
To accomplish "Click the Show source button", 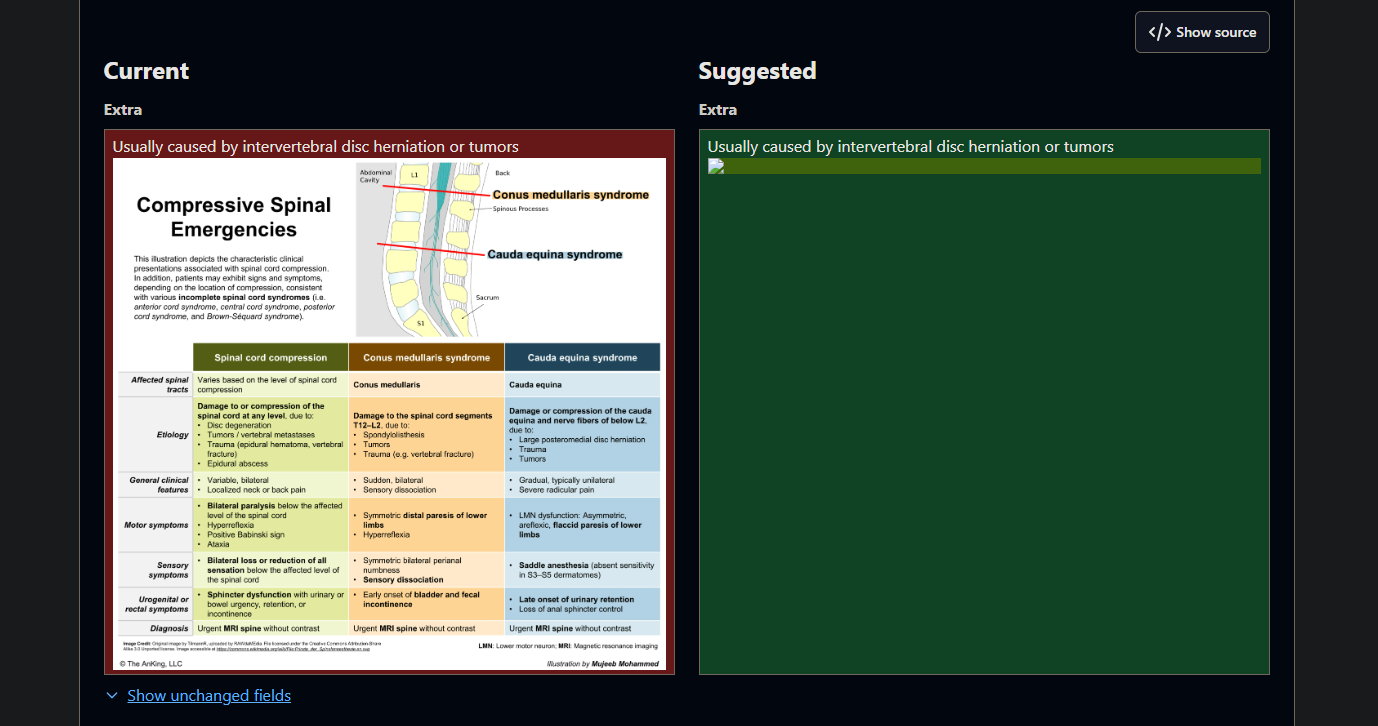I will point(1202,32).
